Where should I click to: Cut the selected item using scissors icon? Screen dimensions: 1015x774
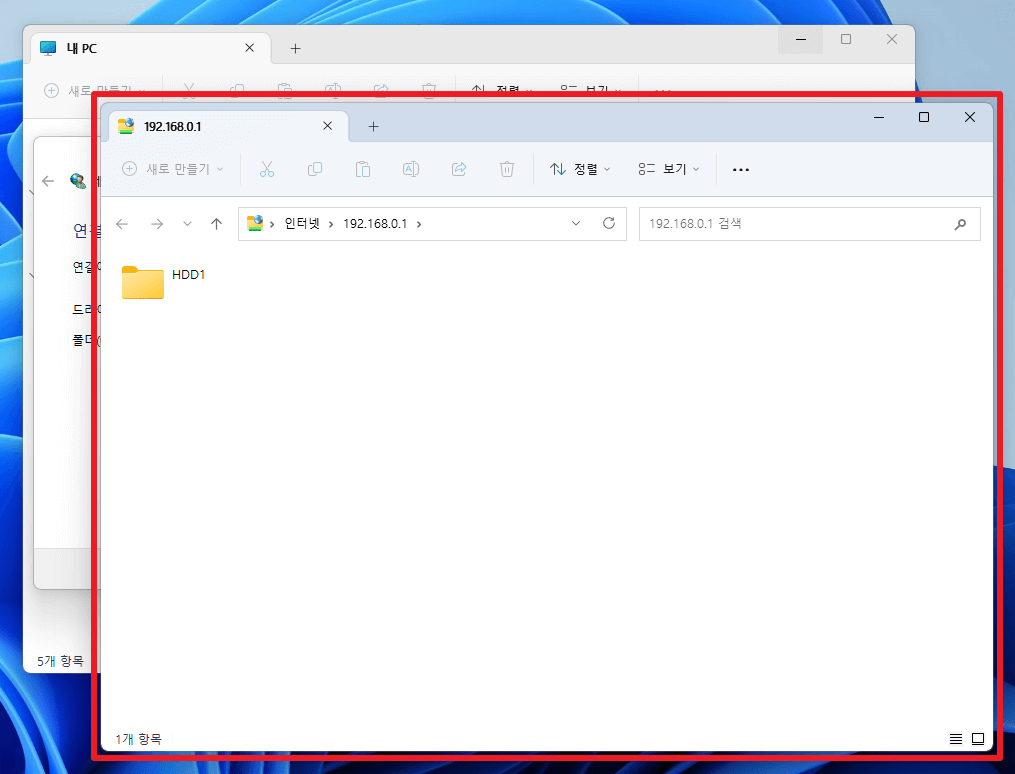(267, 168)
